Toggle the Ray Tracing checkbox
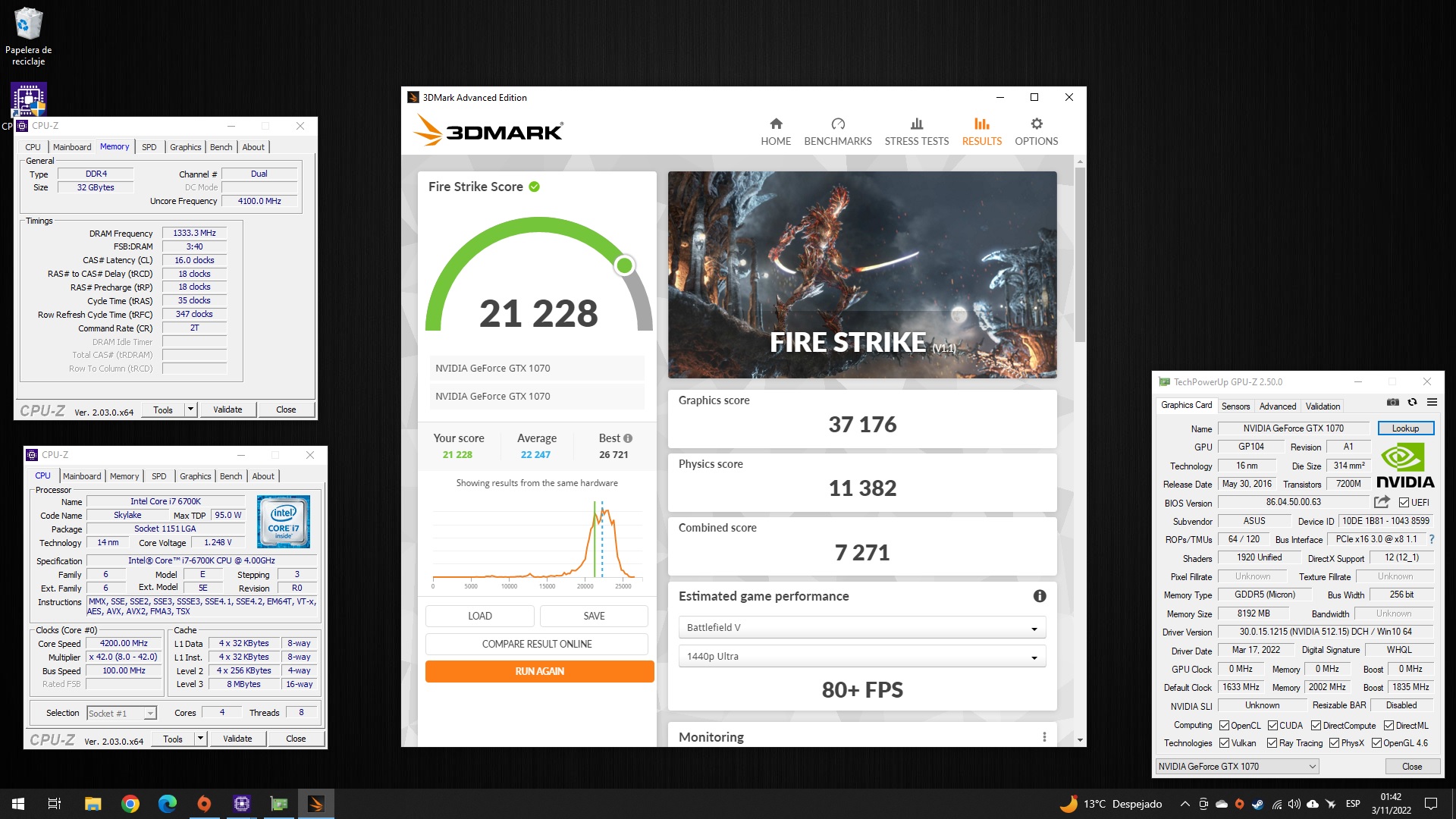 pos(1272,743)
